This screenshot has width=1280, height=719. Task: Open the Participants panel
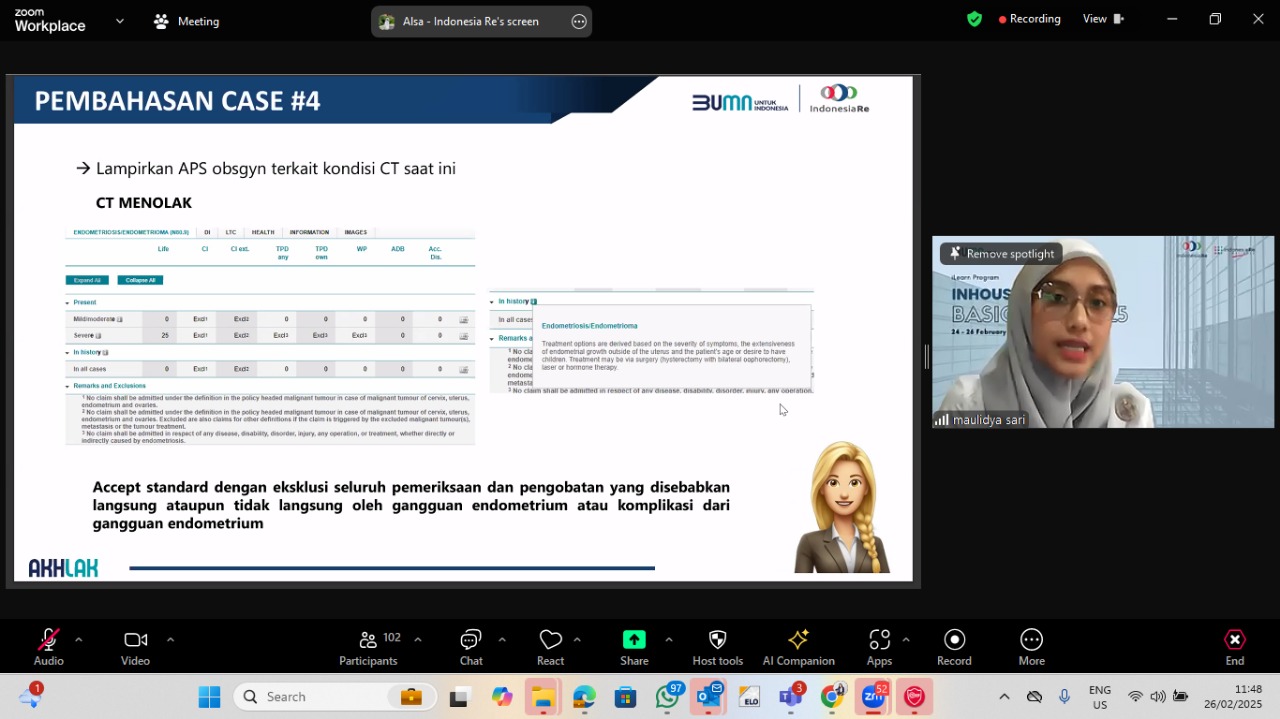tap(368, 647)
